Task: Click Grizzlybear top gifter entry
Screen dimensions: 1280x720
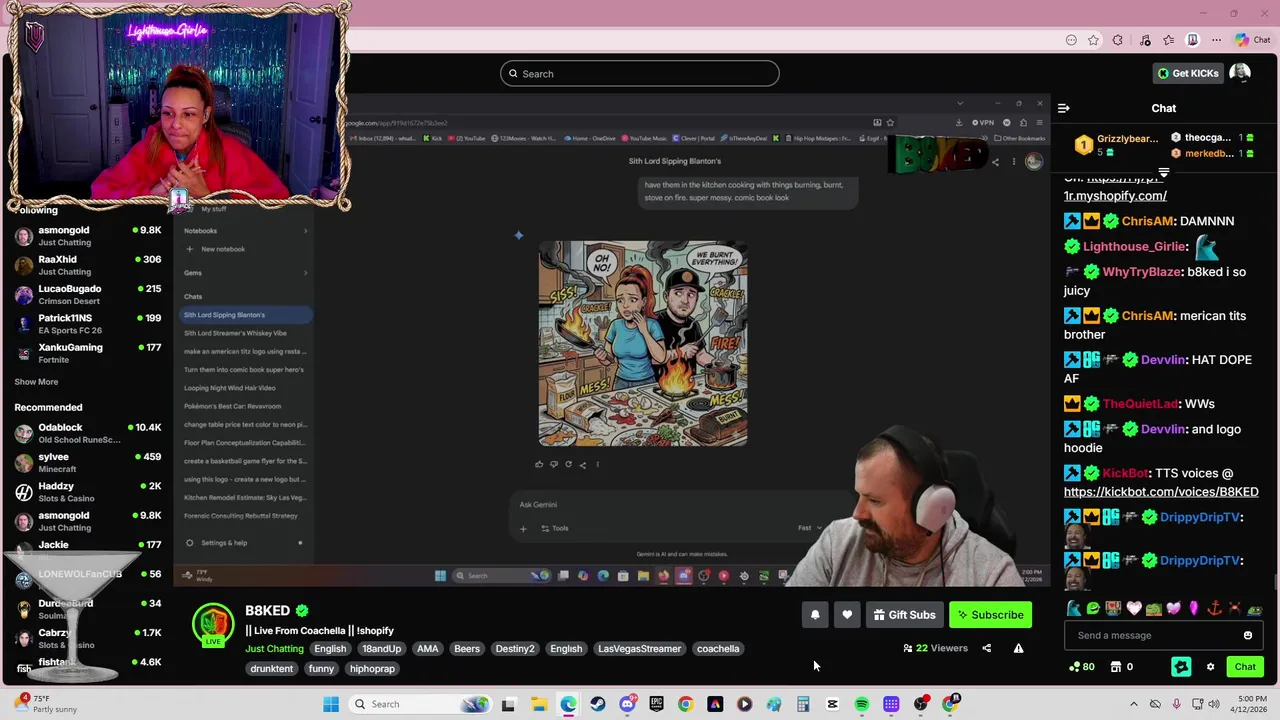Action: click(x=1117, y=145)
